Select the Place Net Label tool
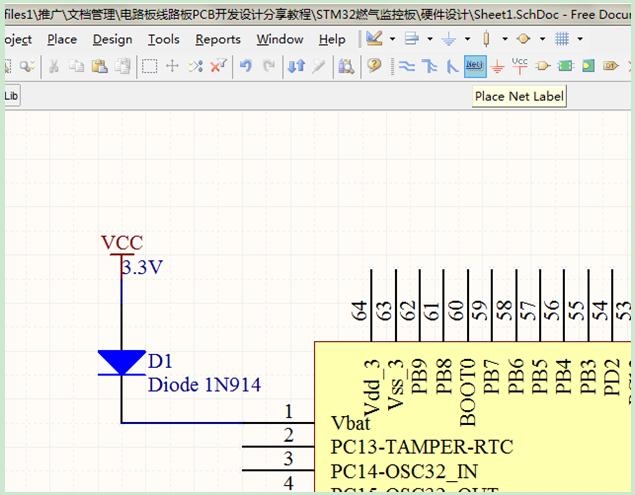This screenshot has height=495, width=635. click(x=475, y=66)
